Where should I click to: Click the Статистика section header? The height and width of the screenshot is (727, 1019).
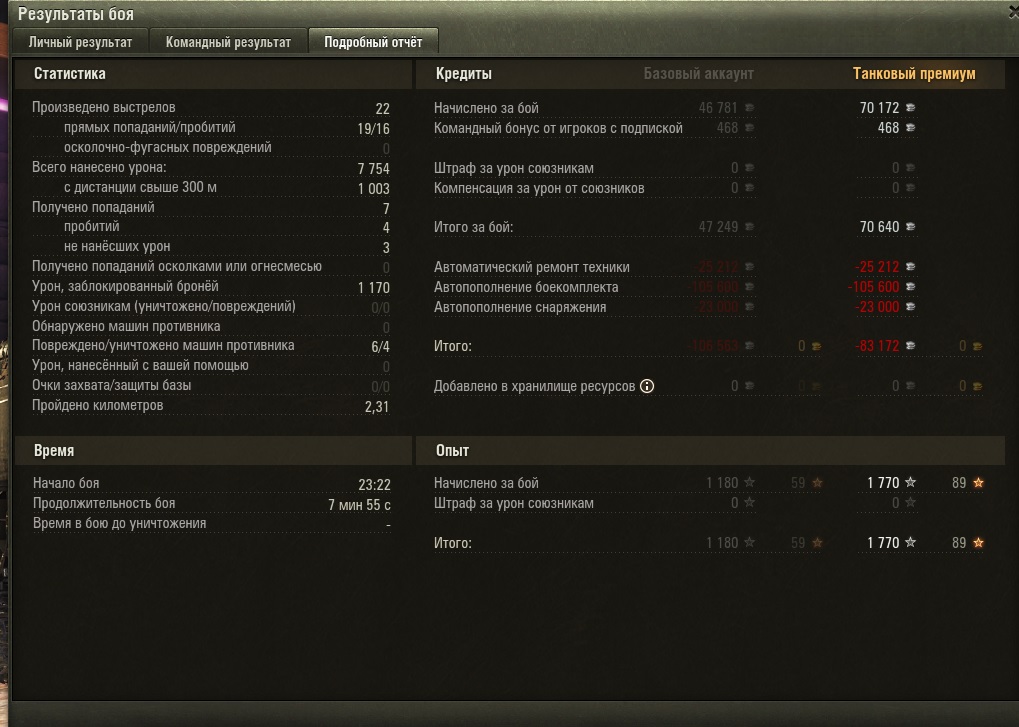tap(70, 73)
